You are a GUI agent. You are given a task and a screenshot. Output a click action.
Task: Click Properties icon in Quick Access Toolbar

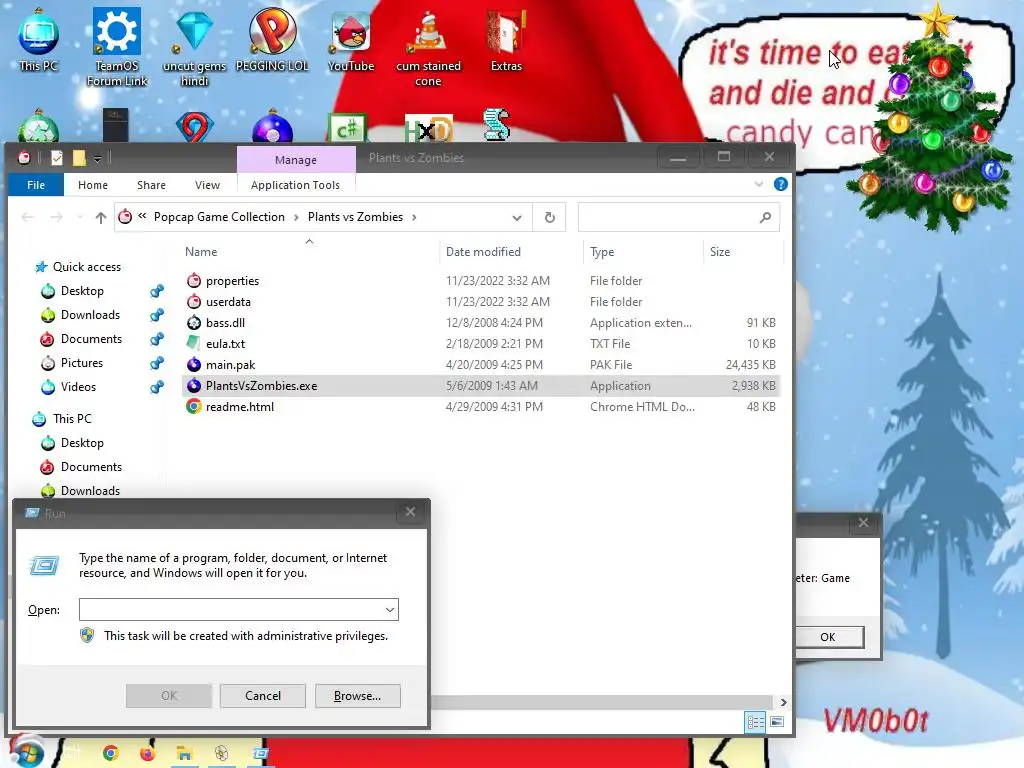(x=57, y=158)
